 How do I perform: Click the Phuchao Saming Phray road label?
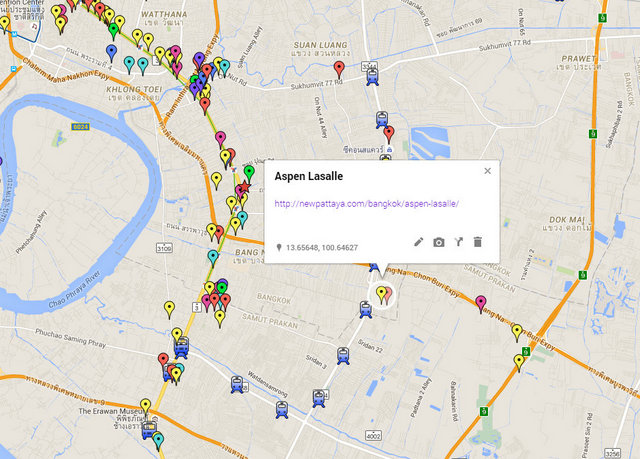point(70,338)
